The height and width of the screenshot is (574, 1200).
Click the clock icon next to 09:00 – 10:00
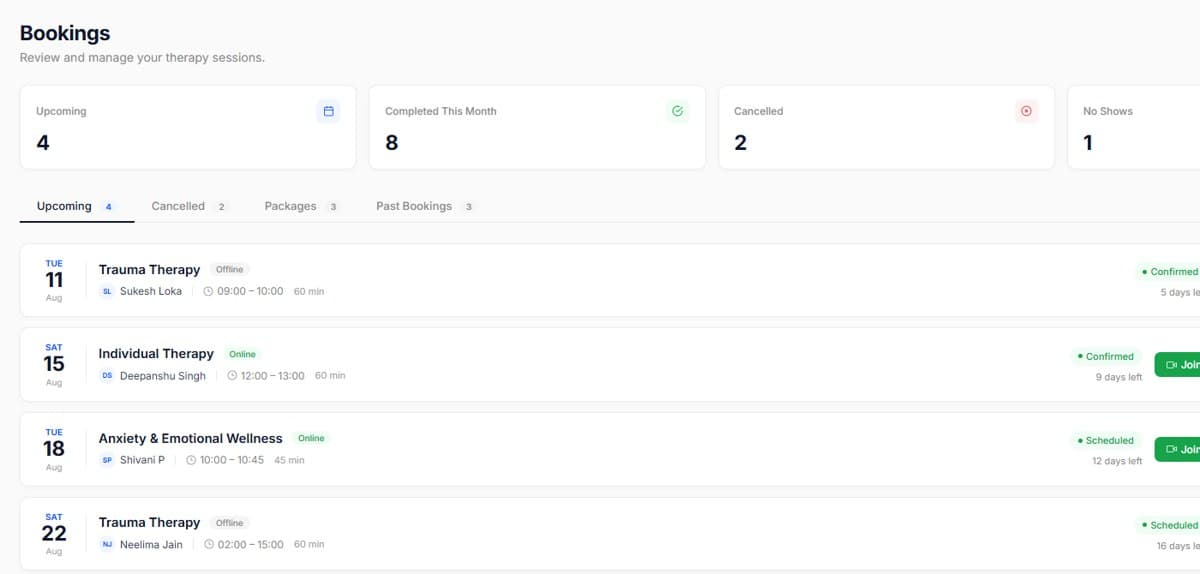pyautogui.click(x=208, y=291)
